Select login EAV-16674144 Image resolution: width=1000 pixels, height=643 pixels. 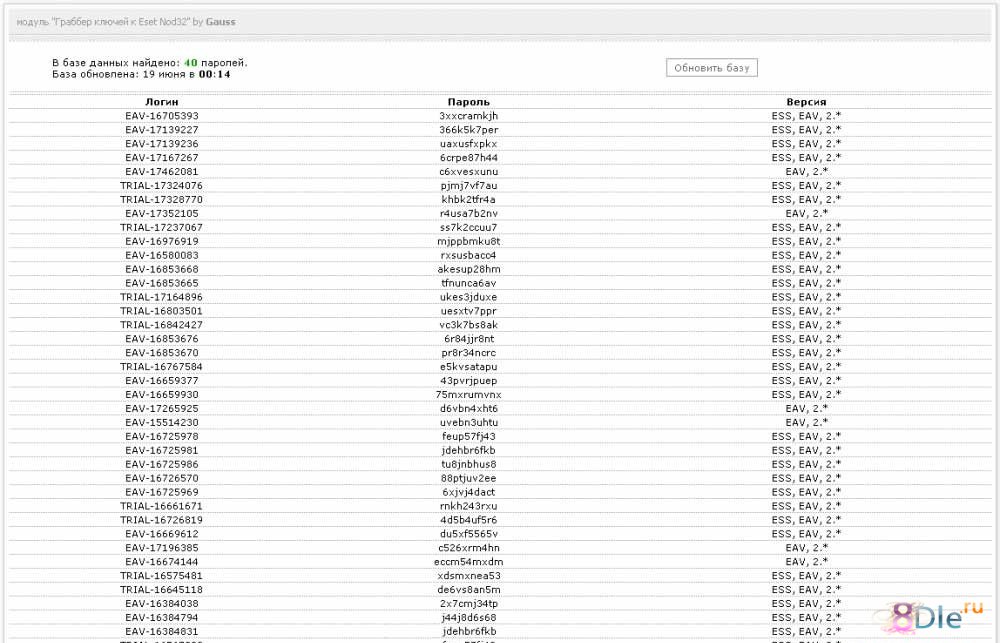(x=162, y=562)
